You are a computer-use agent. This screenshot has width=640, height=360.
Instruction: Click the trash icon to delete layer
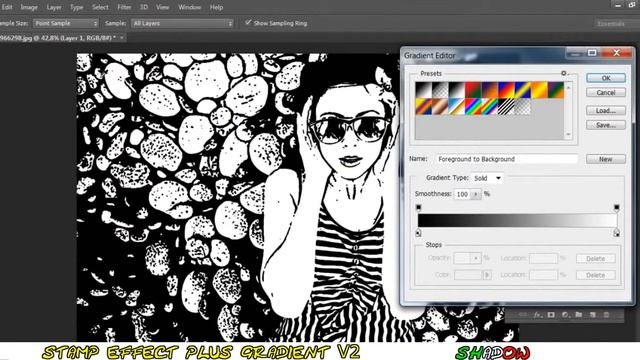pyautogui.click(x=606, y=315)
